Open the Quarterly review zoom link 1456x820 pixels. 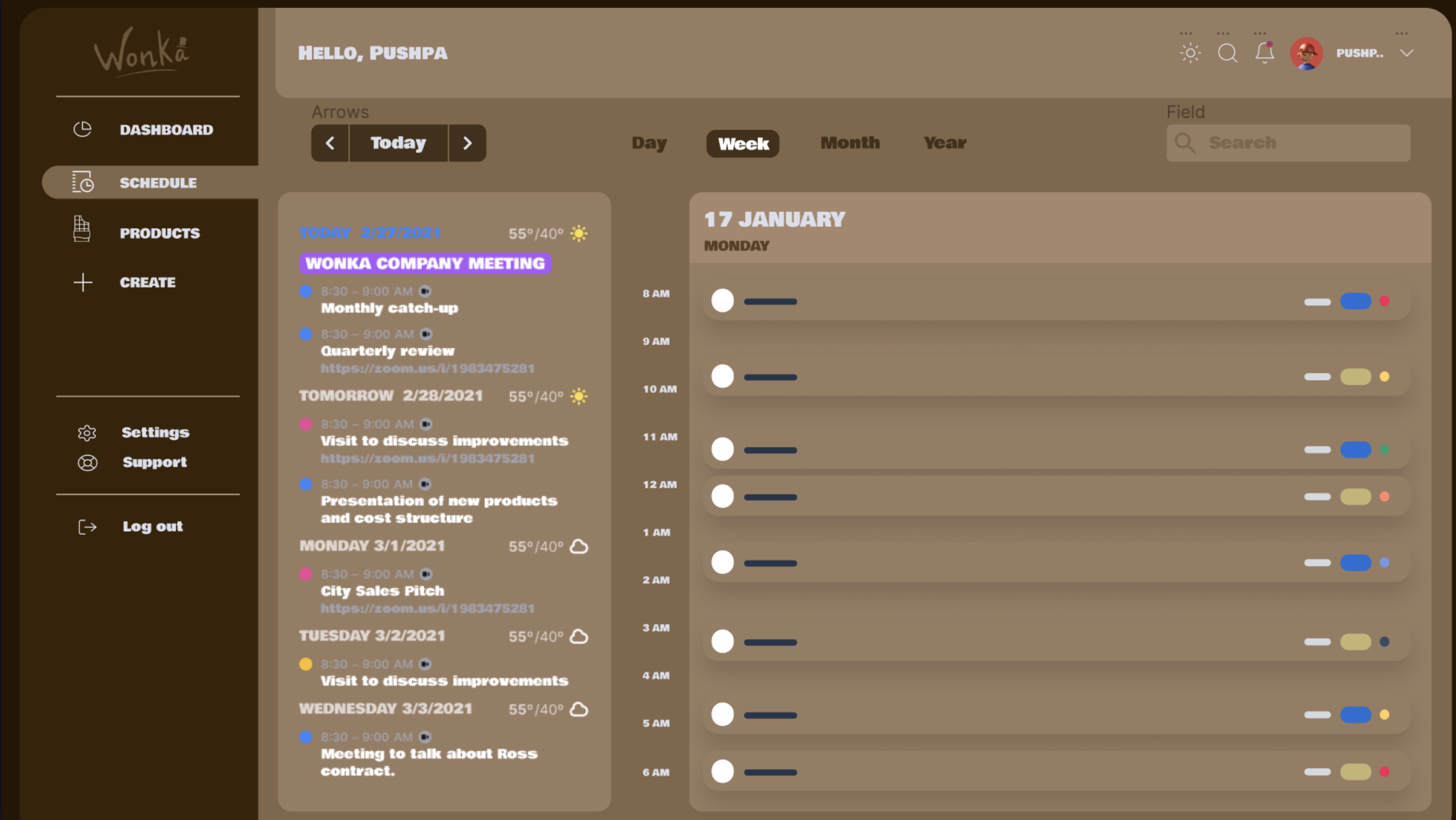pyautogui.click(x=427, y=368)
